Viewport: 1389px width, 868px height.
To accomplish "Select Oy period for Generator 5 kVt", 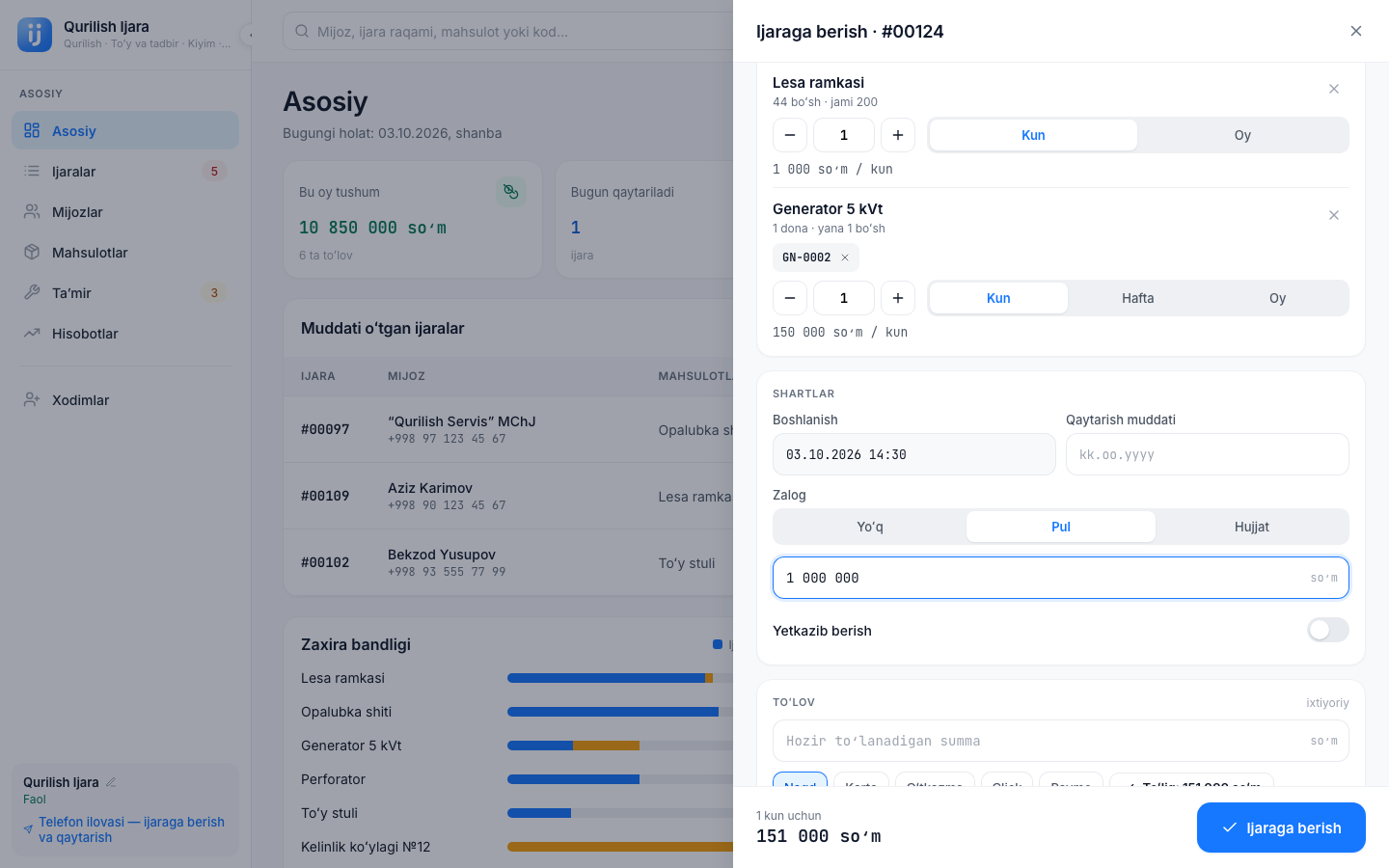I will [x=1278, y=298].
